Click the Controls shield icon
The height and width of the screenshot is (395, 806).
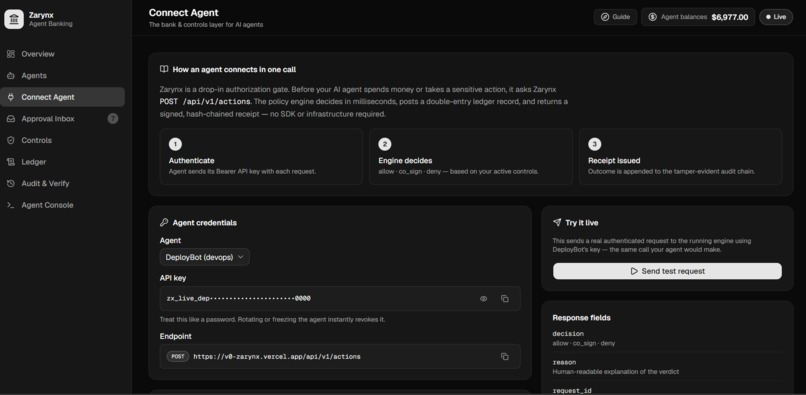[11, 140]
